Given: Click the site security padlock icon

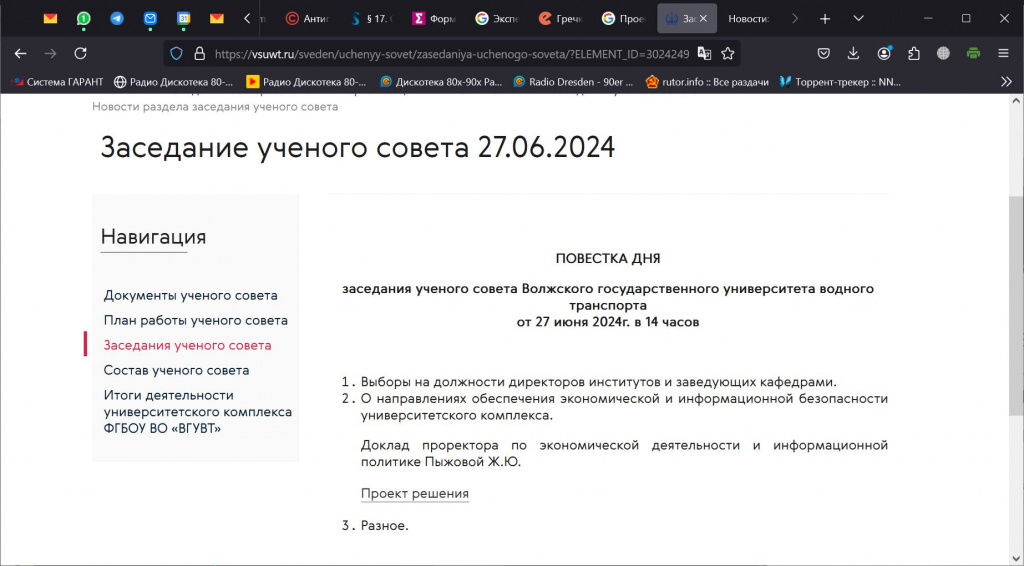Looking at the screenshot, I should [200, 54].
